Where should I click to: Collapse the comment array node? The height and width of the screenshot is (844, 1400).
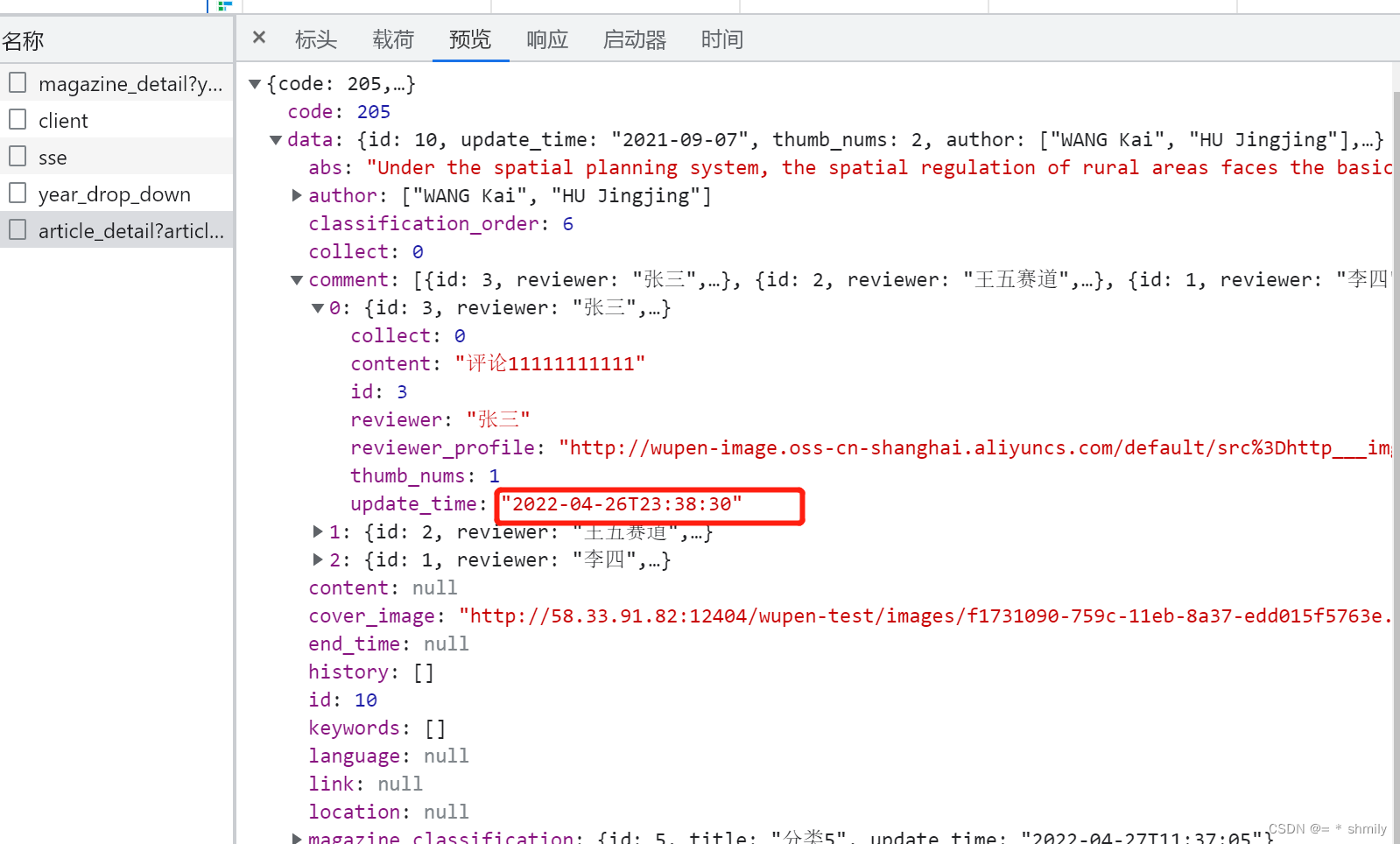pos(297,280)
